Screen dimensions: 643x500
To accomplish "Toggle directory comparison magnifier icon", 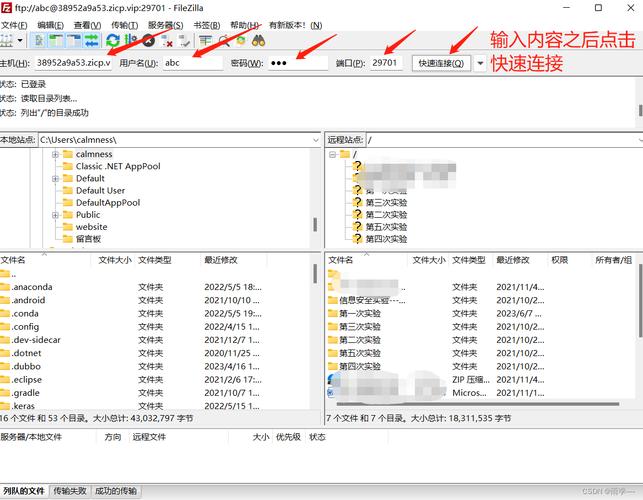I will [x=223, y=40].
